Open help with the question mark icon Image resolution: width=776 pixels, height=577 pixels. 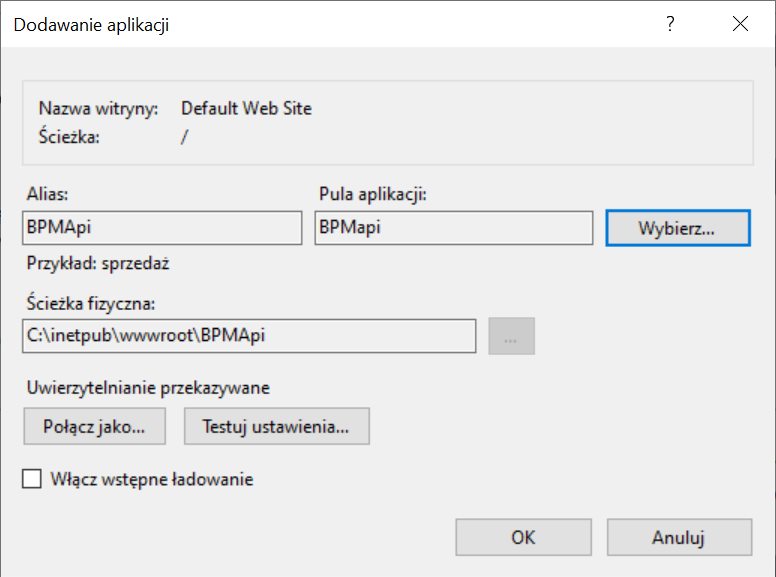pyautogui.click(x=670, y=24)
